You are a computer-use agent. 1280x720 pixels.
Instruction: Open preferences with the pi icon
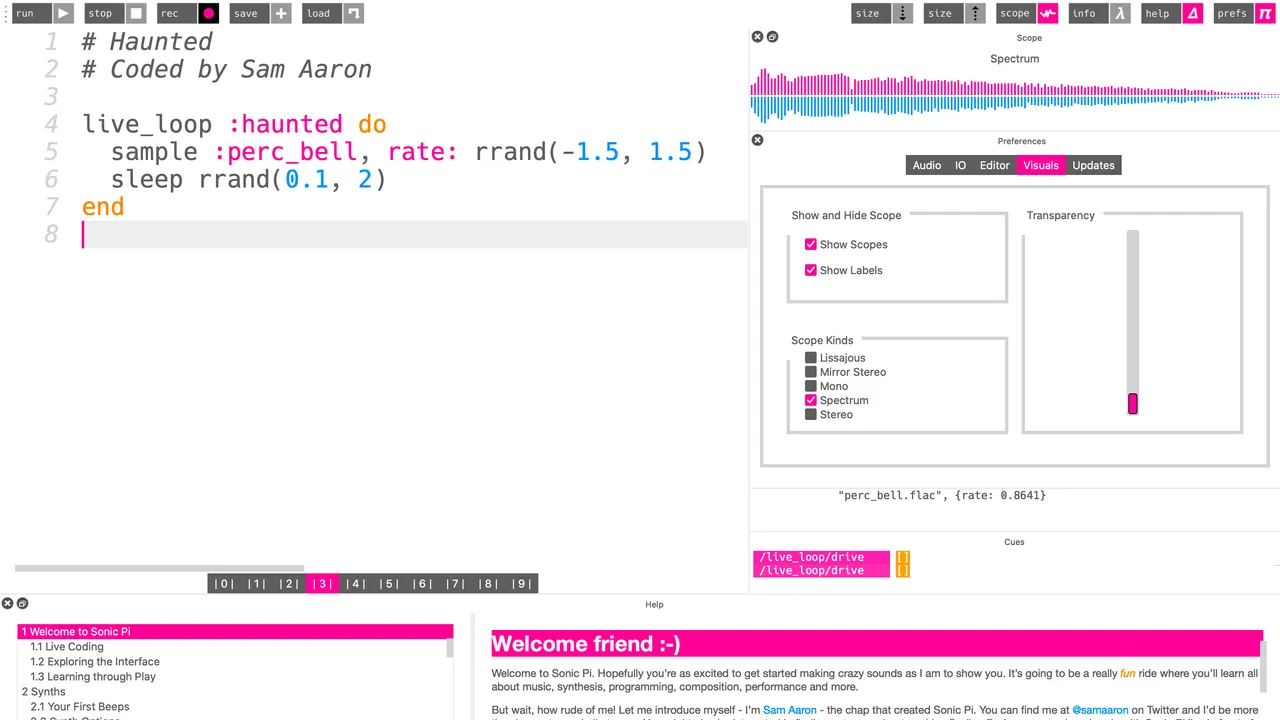pyautogui.click(x=1264, y=13)
